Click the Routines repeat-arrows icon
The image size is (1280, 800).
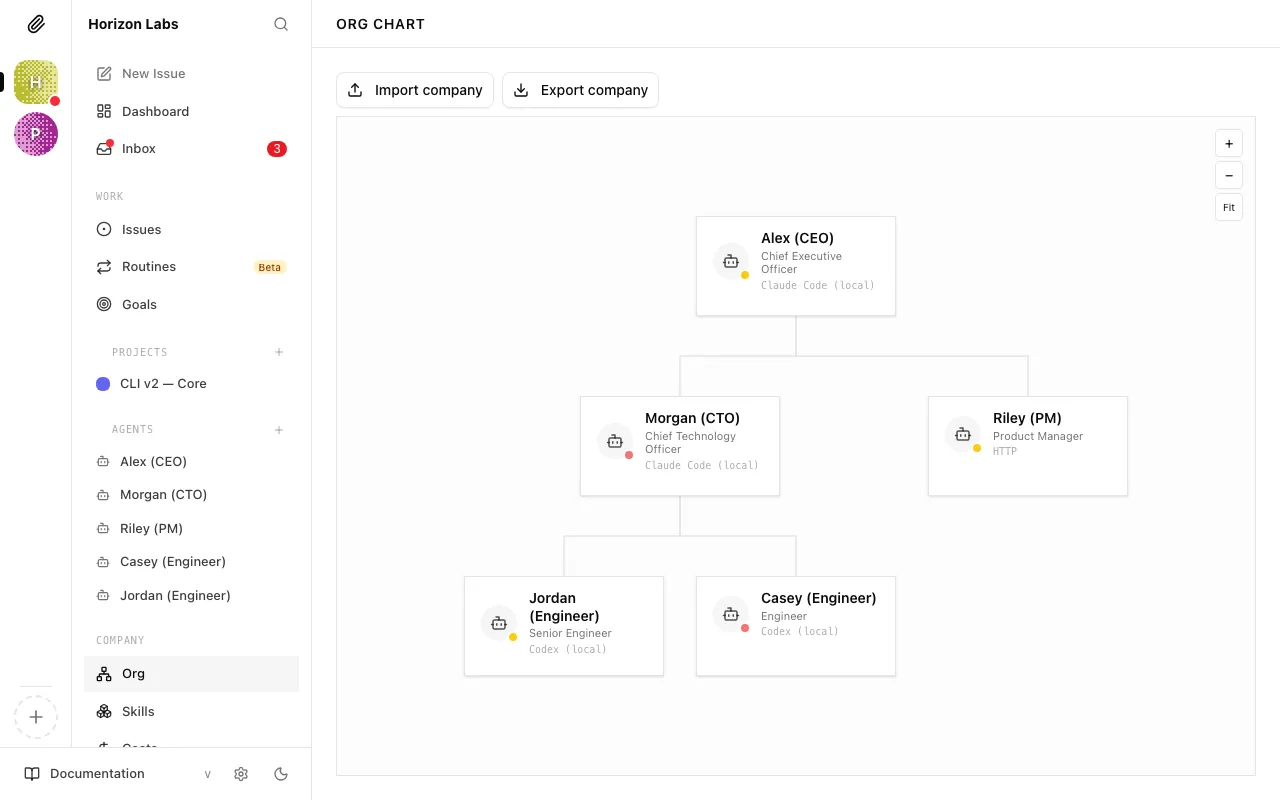(104, 267)
